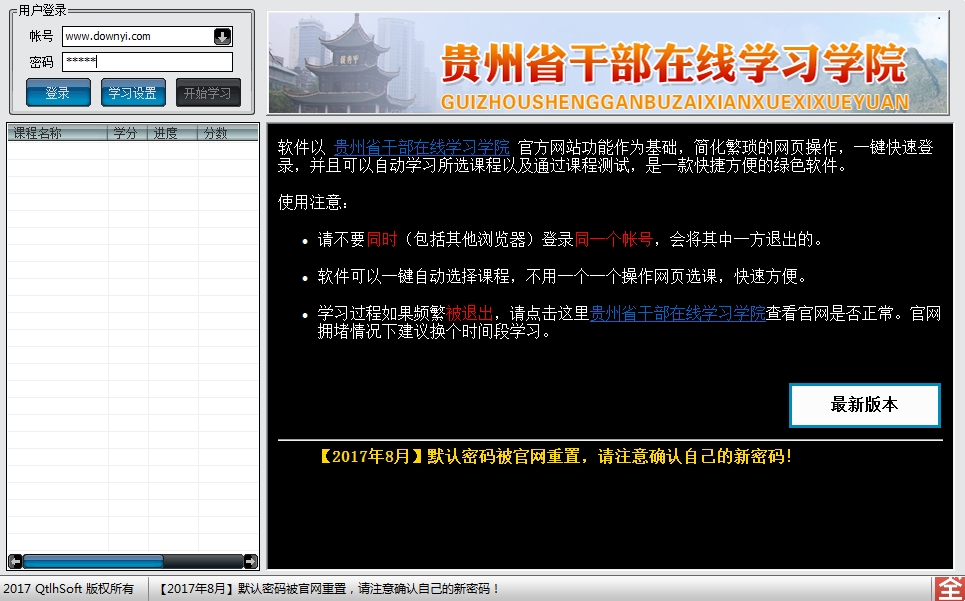This screenshot has height=601, width=965.
Task: Click the 分数 column header
Action: point(215,131)
